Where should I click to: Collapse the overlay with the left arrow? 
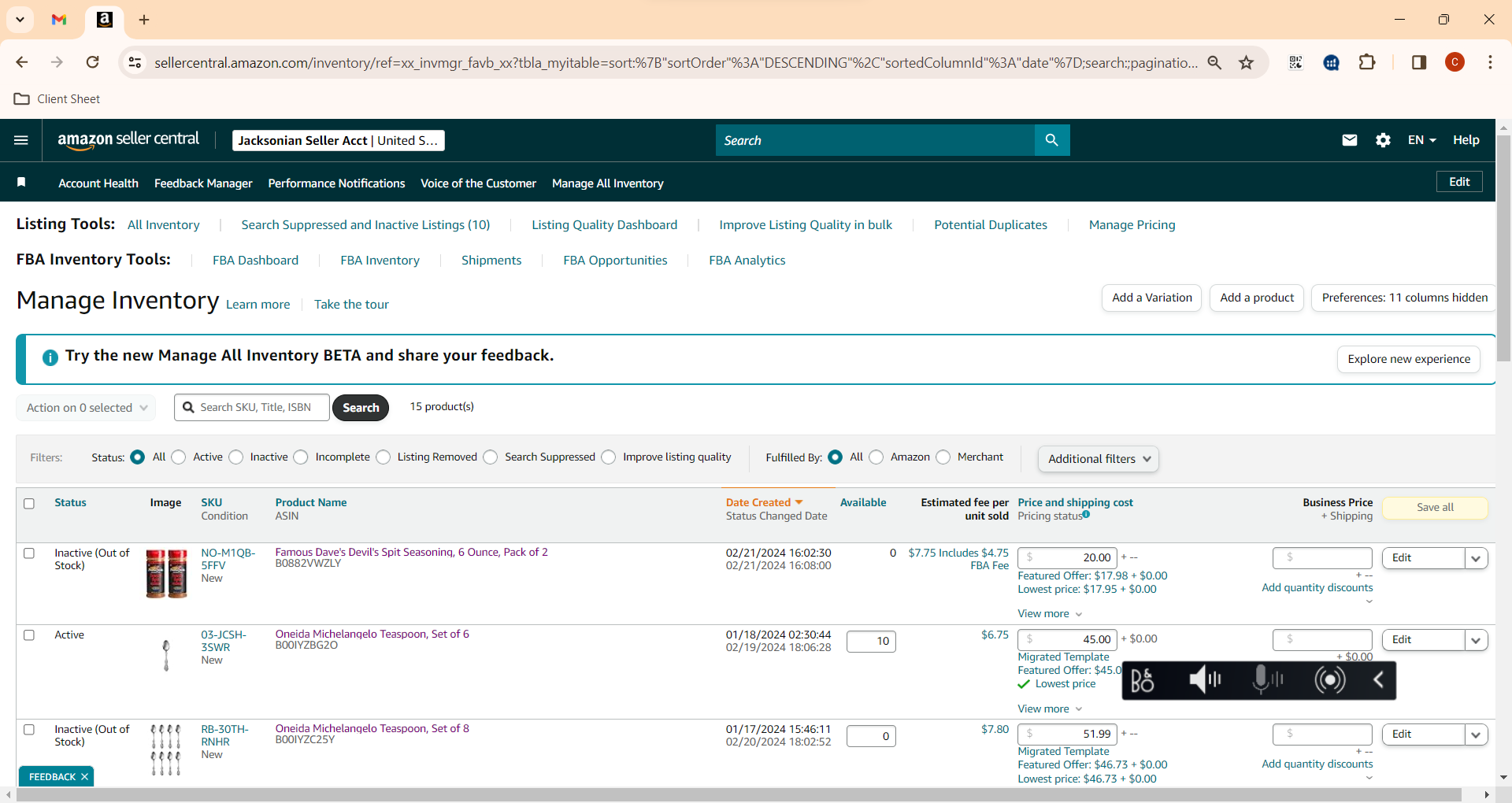[1378, 679]
